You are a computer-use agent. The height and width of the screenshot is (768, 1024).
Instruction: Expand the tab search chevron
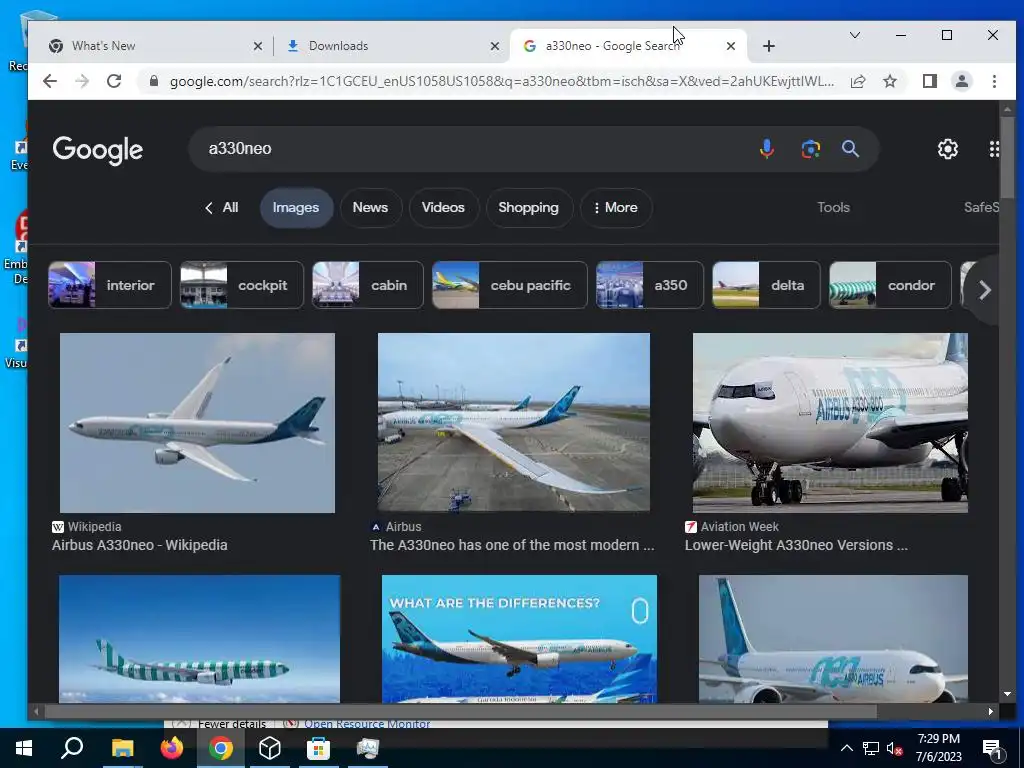[x=854, y=35]
